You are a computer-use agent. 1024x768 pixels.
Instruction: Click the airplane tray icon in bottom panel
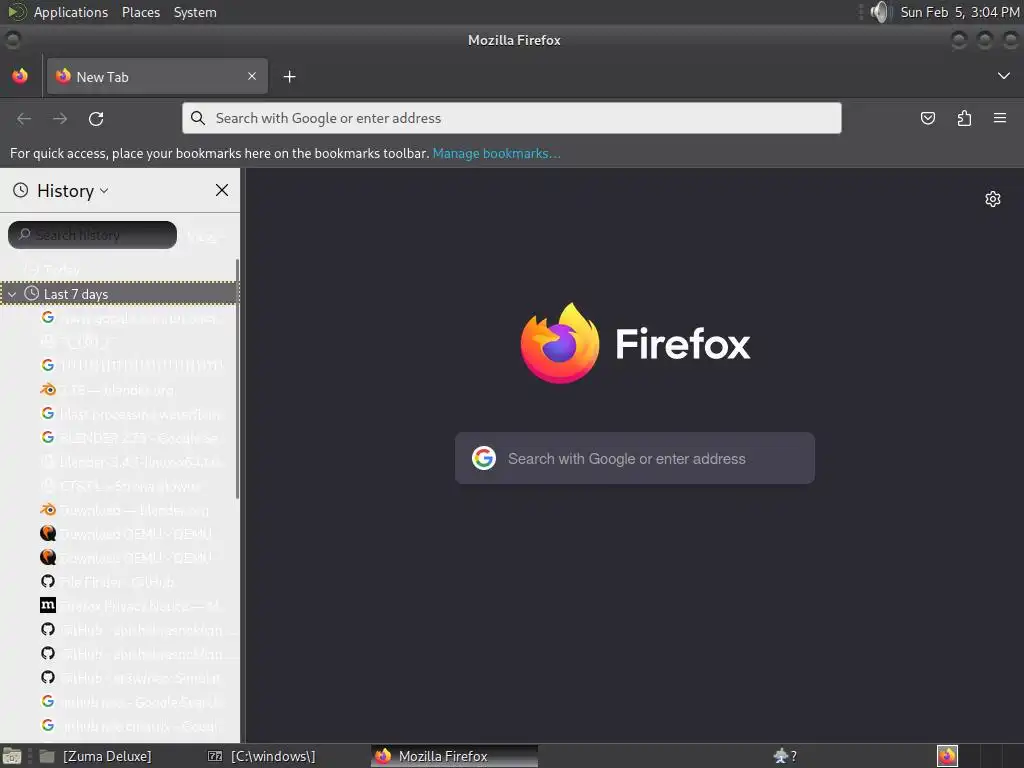(x=780, y=756)
